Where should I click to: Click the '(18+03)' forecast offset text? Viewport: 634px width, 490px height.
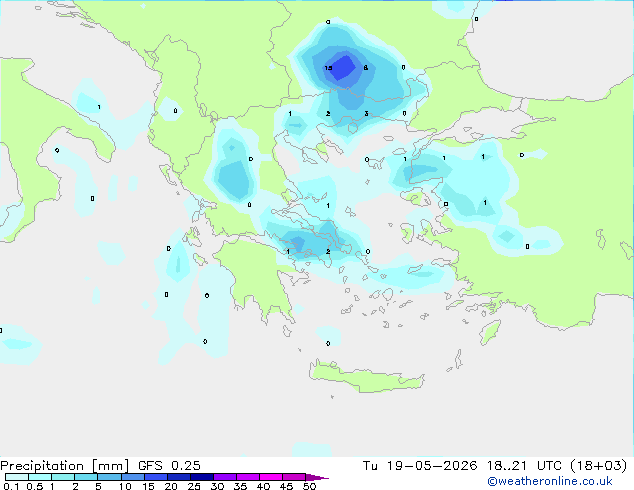[x=598, y=466]
